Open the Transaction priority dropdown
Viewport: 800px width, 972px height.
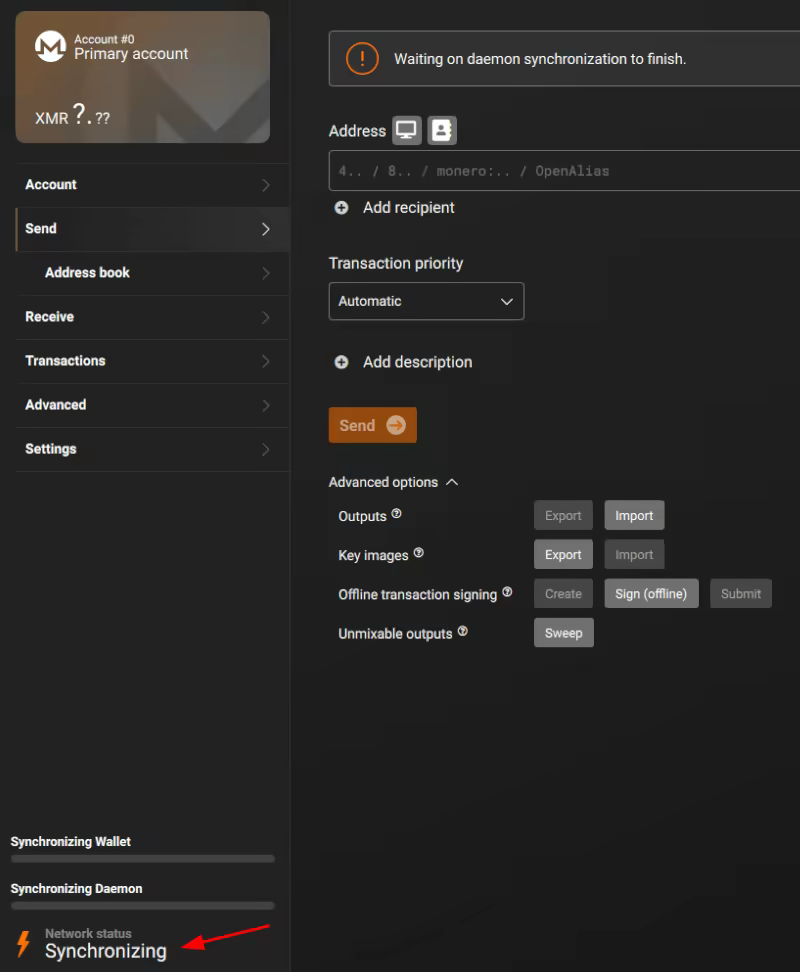(426, 301)
